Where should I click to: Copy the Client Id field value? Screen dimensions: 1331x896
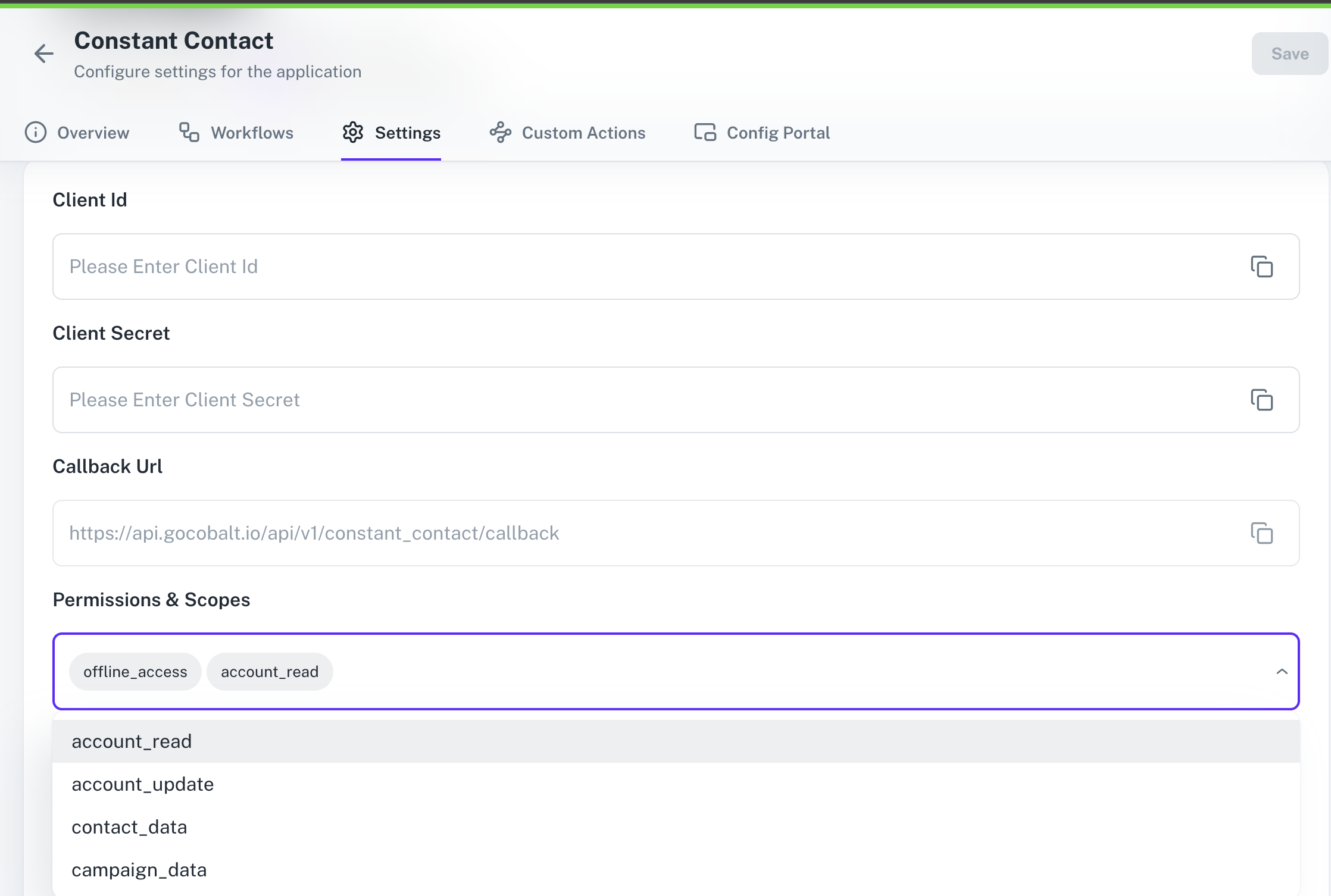[x=1262, y=267]
